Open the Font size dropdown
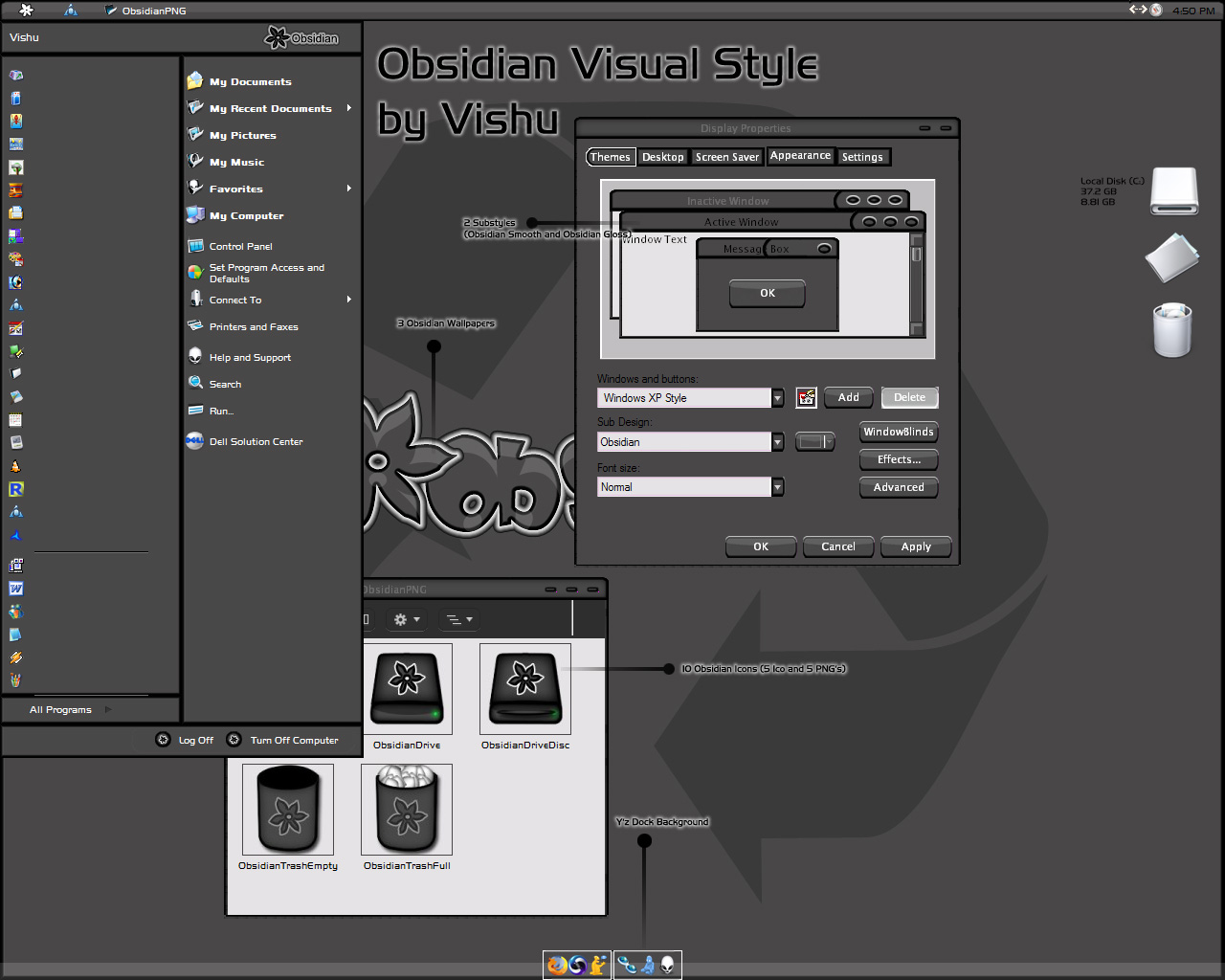Viewport: 1225px width, 980px height. click(777, 487)
